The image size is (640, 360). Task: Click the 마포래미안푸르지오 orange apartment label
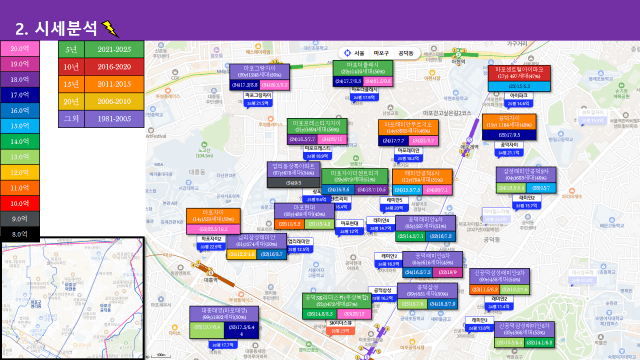[x=409, y=128]
